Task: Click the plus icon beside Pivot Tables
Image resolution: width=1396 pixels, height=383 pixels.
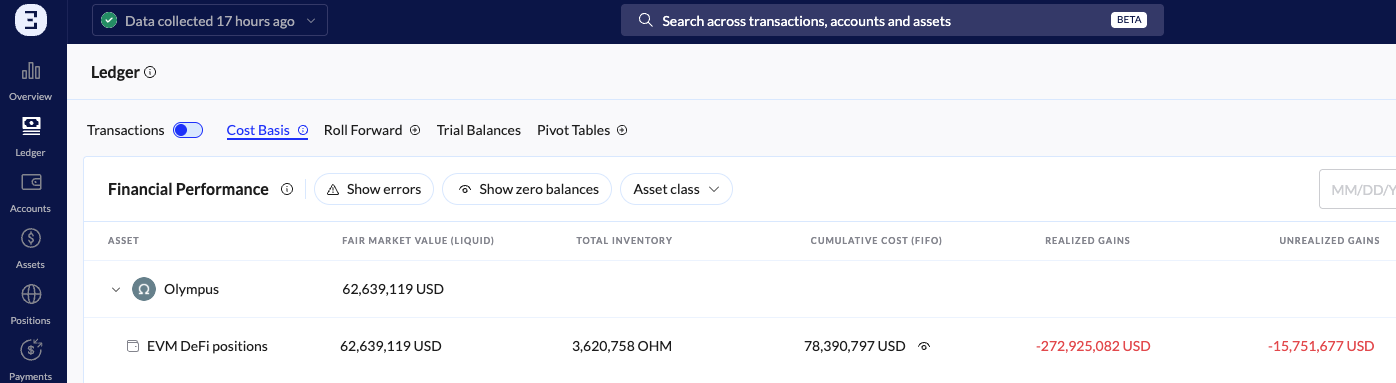Action: [622, 130]
